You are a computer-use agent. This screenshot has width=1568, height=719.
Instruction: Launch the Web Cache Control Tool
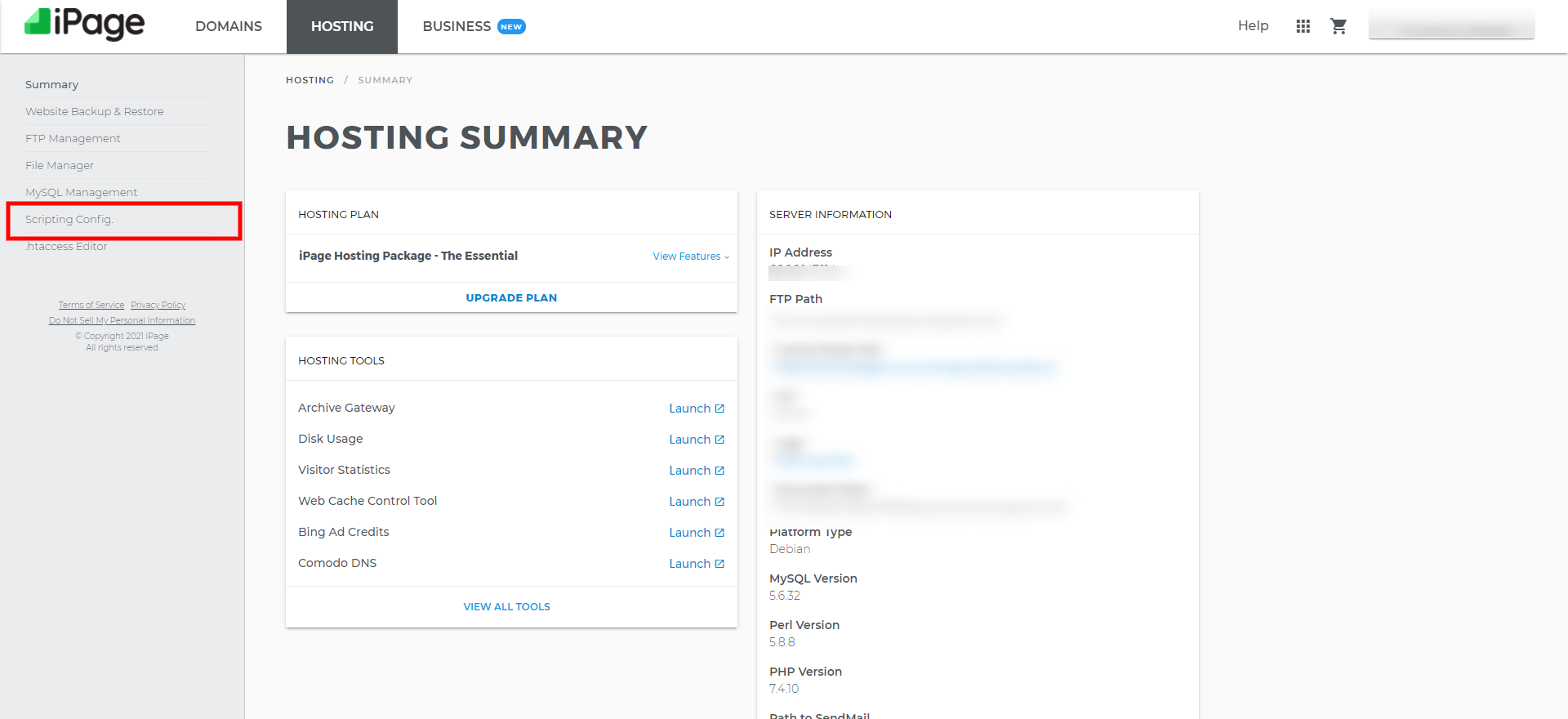pos(696,502)
